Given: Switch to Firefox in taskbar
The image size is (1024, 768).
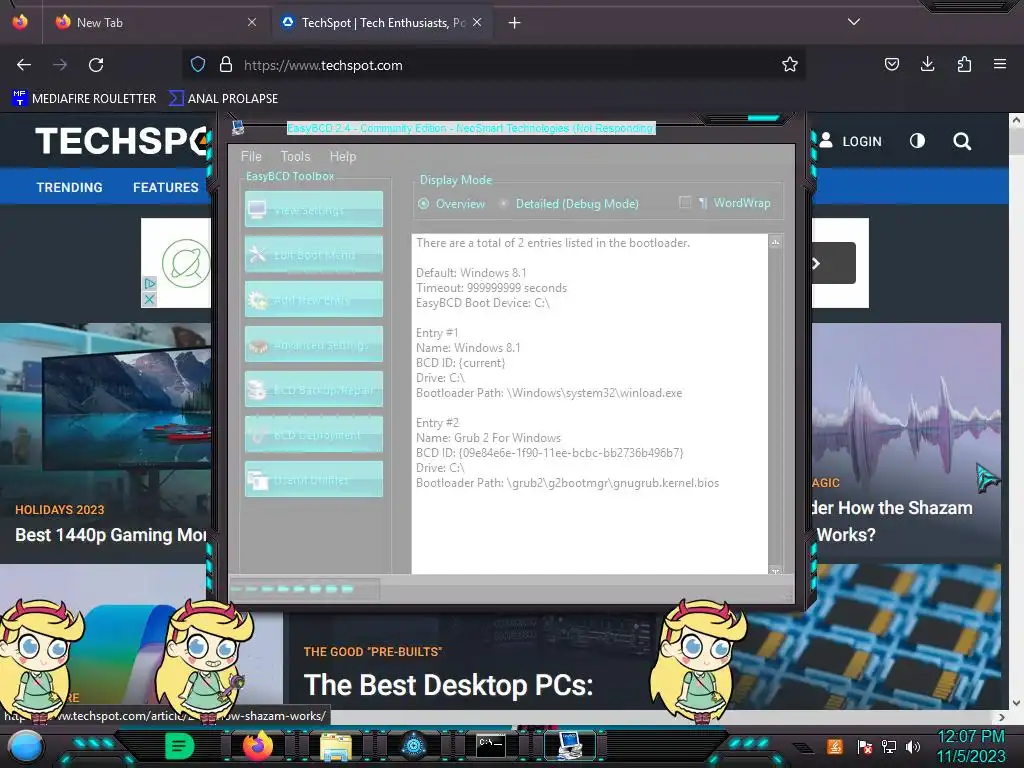Looking at the screenshot, I should [258, 746].
